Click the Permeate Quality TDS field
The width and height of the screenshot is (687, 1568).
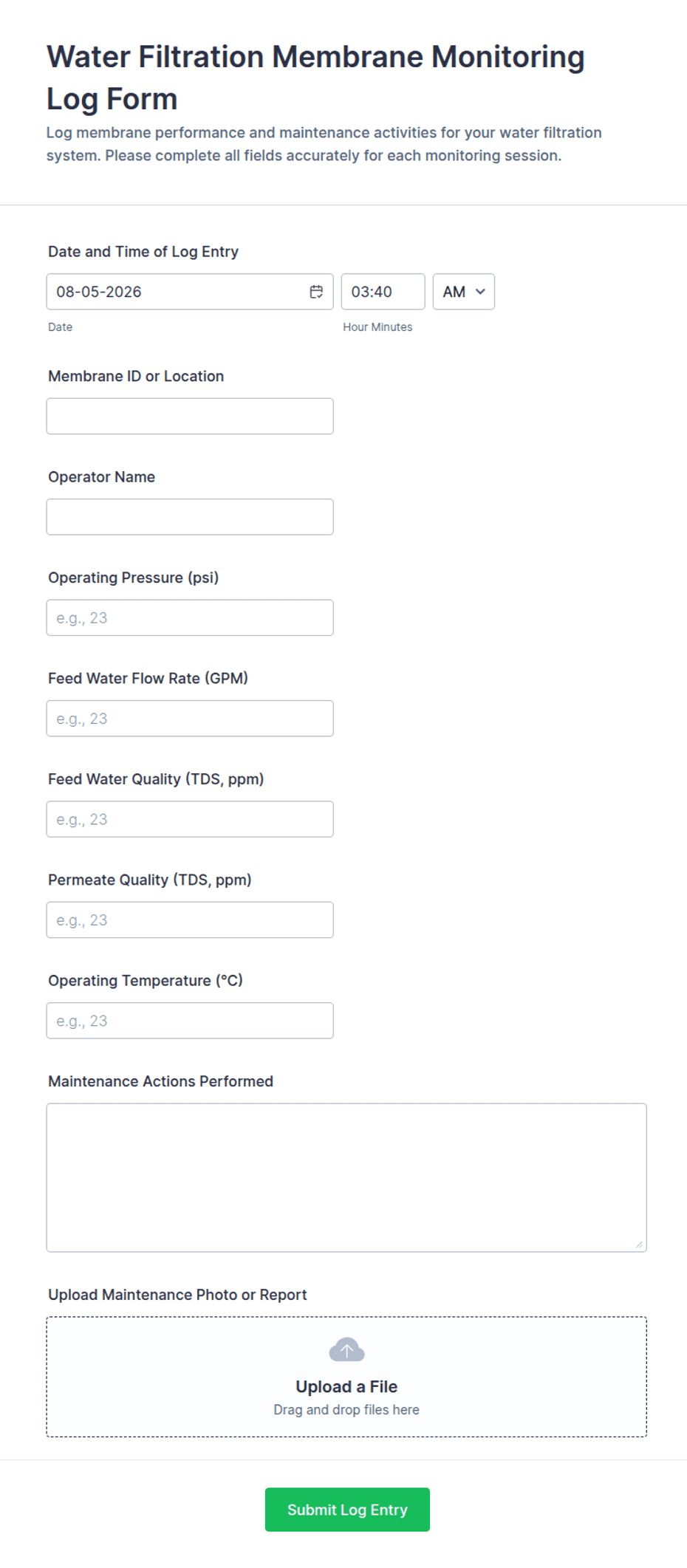coord(190,920)
